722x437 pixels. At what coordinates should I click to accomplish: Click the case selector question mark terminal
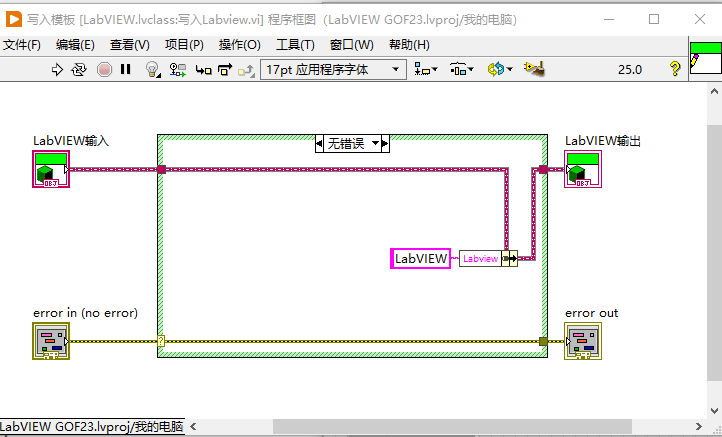click(x=161, y=341)
